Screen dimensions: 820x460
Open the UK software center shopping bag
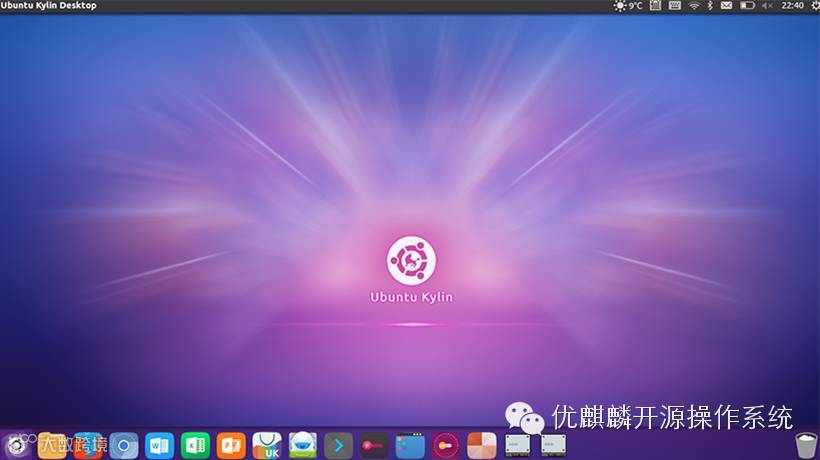tap(267, 446)
